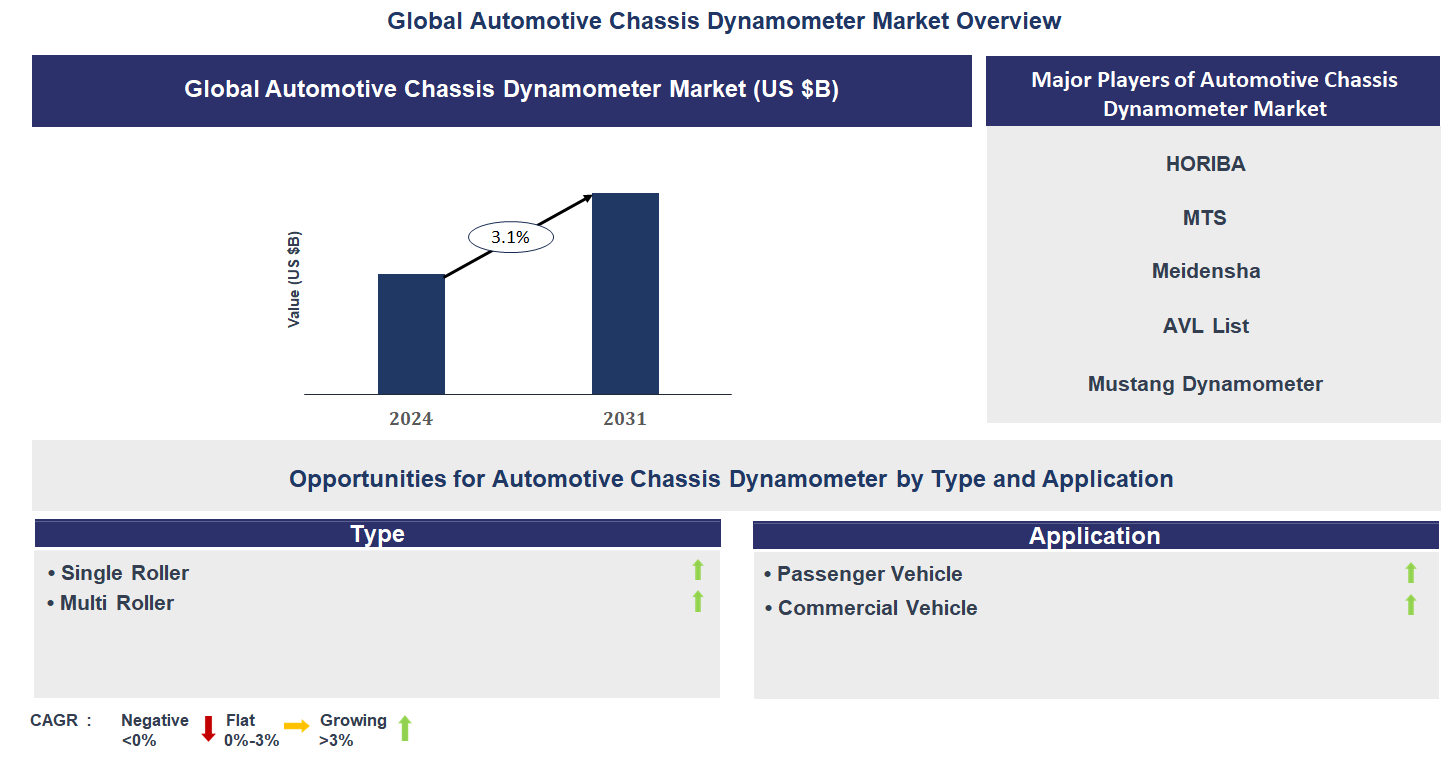Image resolution: width=1455 pixels, height=765 pixels.
Task: Click the Value (US $B) axis label
Action: [294, 280]
